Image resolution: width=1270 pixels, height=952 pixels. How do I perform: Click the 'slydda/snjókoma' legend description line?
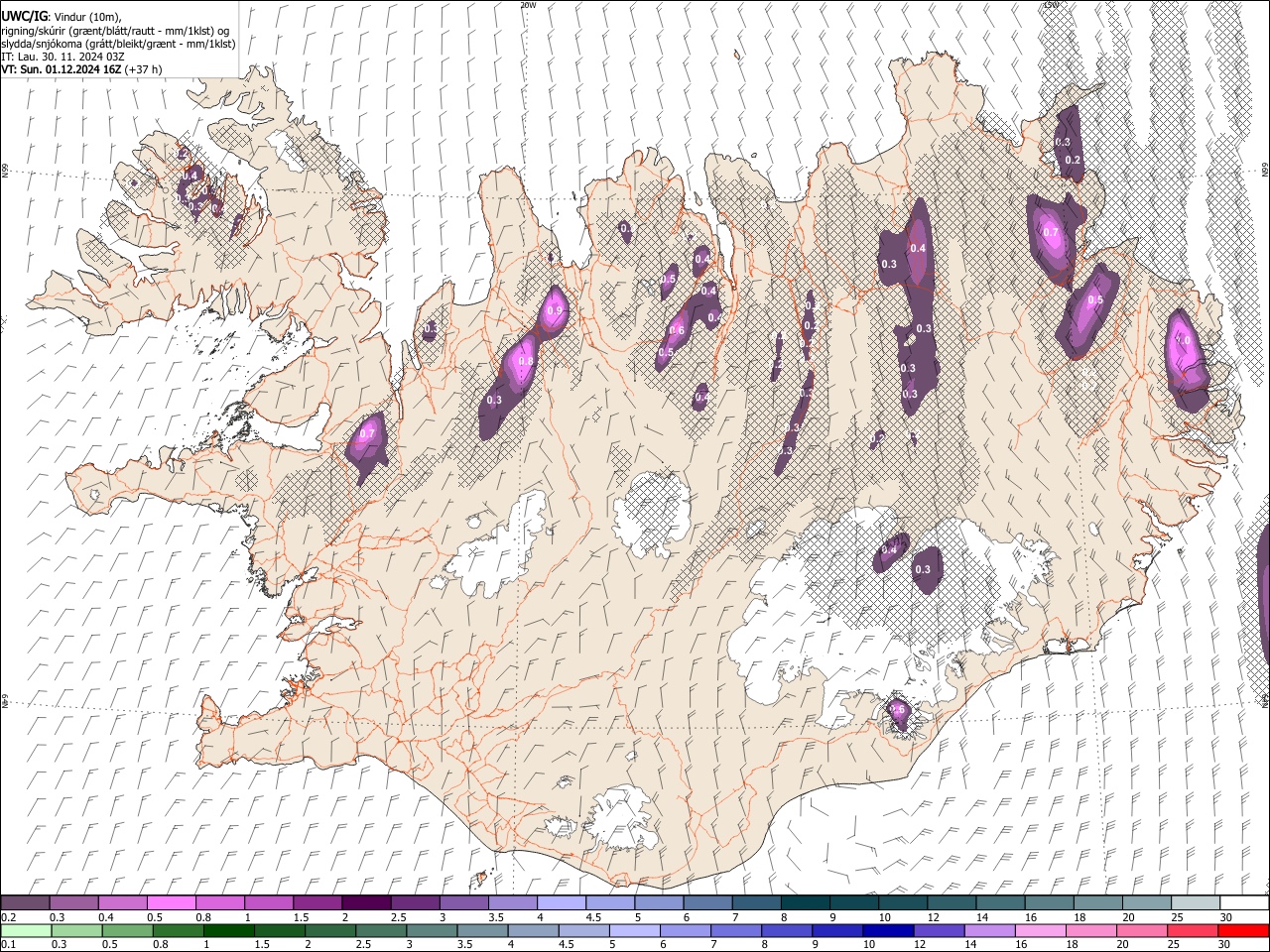(118, 44)
